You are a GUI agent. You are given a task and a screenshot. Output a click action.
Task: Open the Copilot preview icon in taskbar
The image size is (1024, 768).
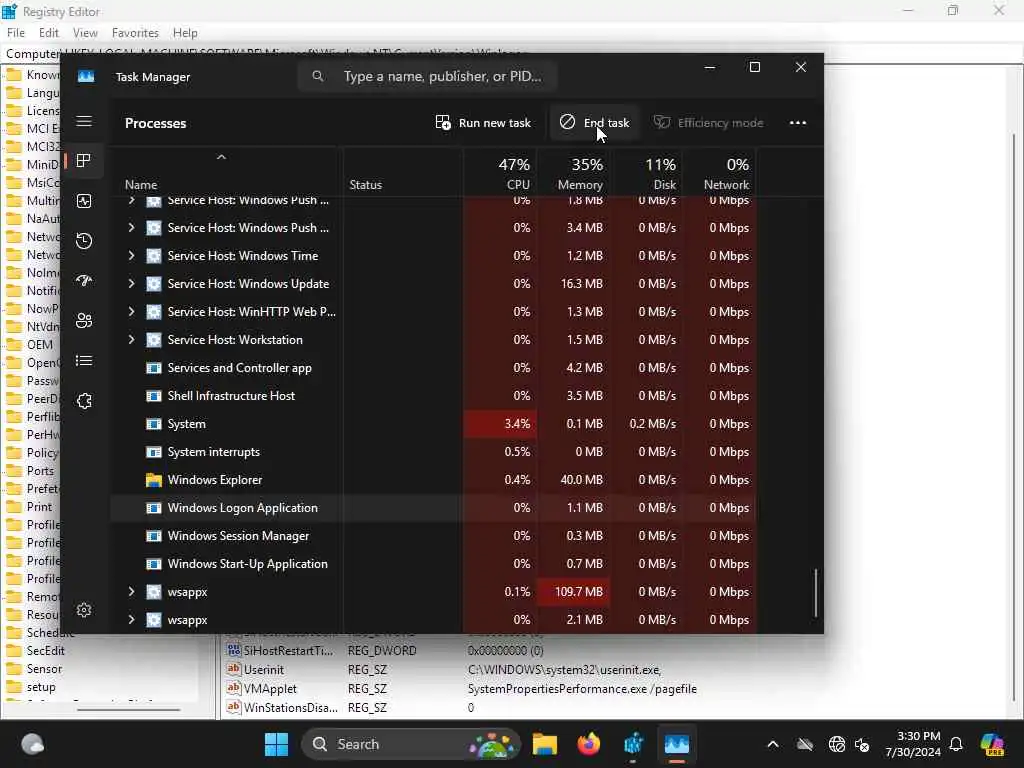[x=992, y=744]
